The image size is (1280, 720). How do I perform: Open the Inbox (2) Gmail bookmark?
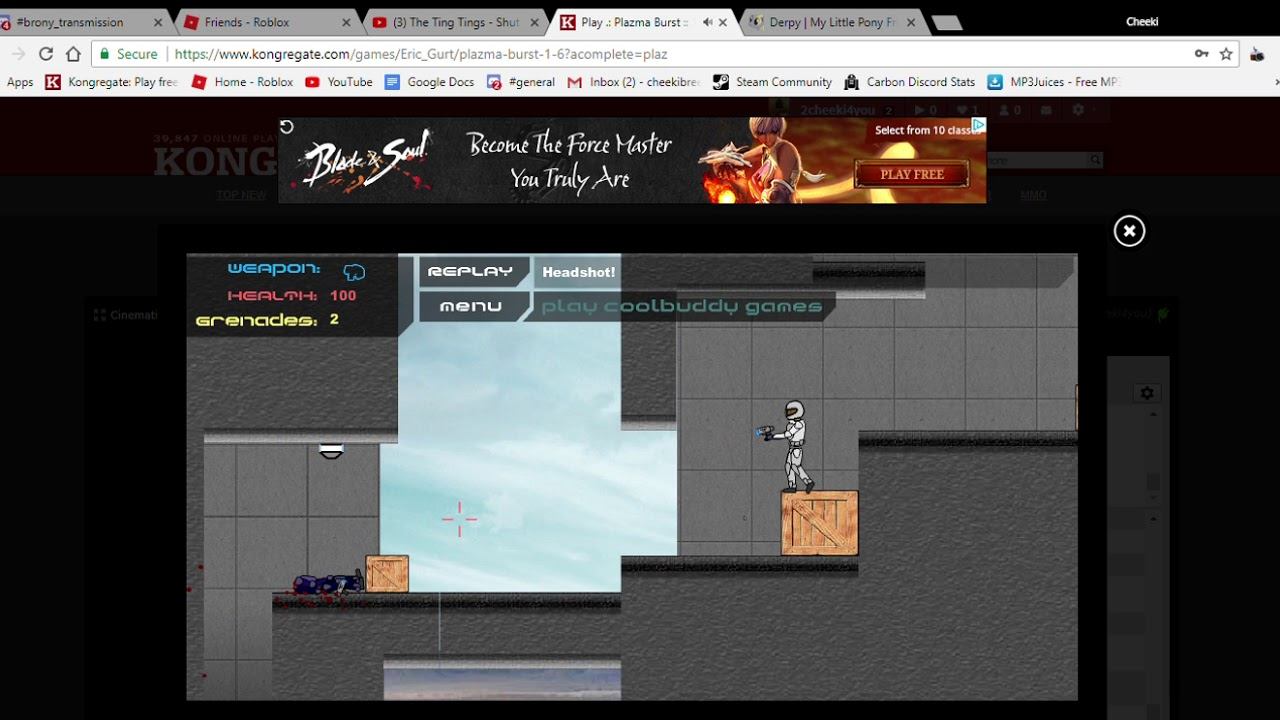(633, 82)
